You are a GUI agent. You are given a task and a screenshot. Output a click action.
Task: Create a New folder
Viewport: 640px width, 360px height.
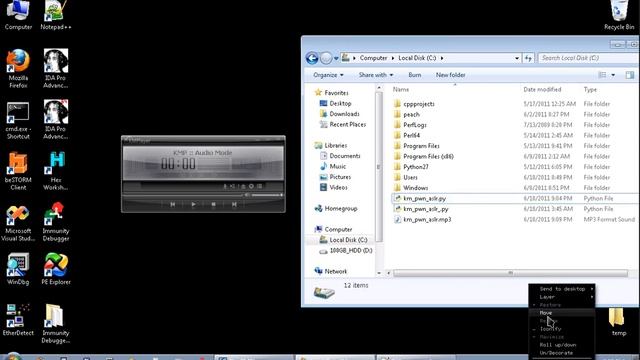click(450, 75)
